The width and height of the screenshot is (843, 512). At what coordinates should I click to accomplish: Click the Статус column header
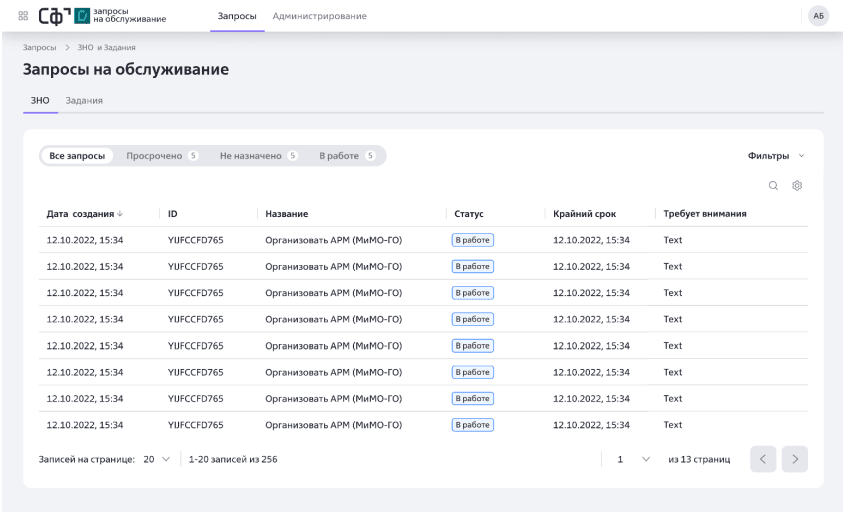tap(469, 214)
